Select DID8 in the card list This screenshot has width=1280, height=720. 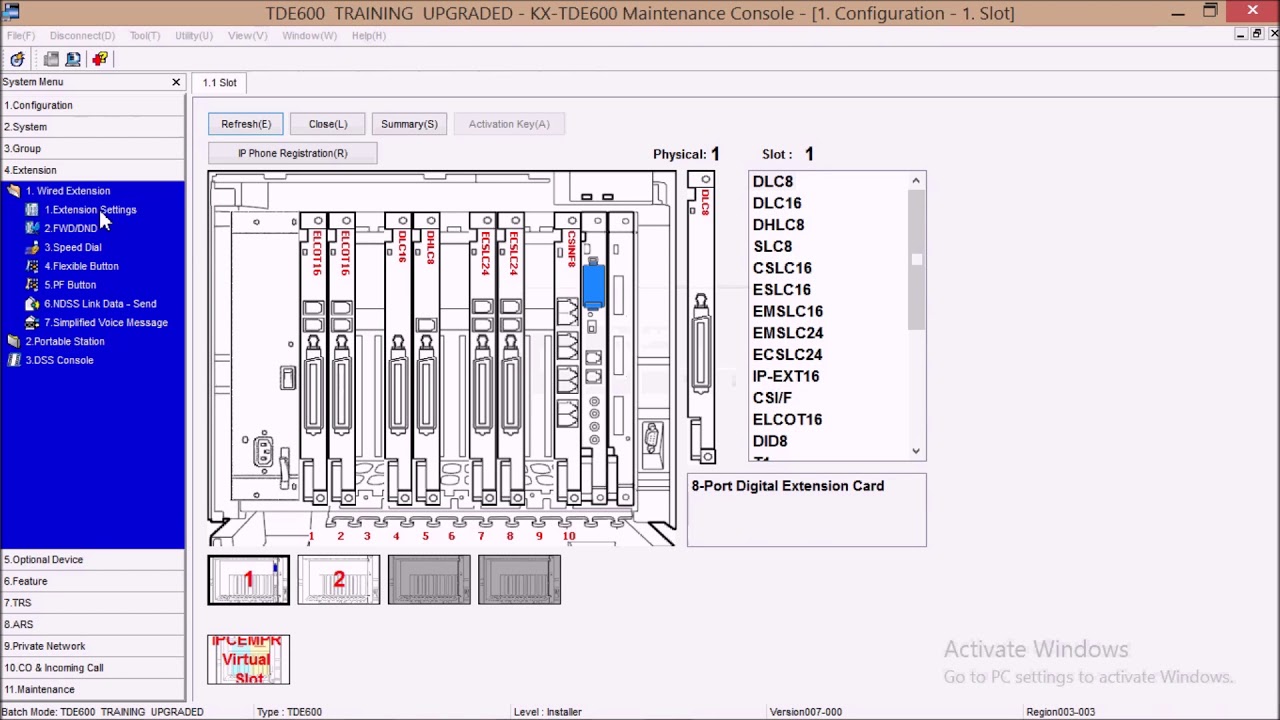(770, 441)
